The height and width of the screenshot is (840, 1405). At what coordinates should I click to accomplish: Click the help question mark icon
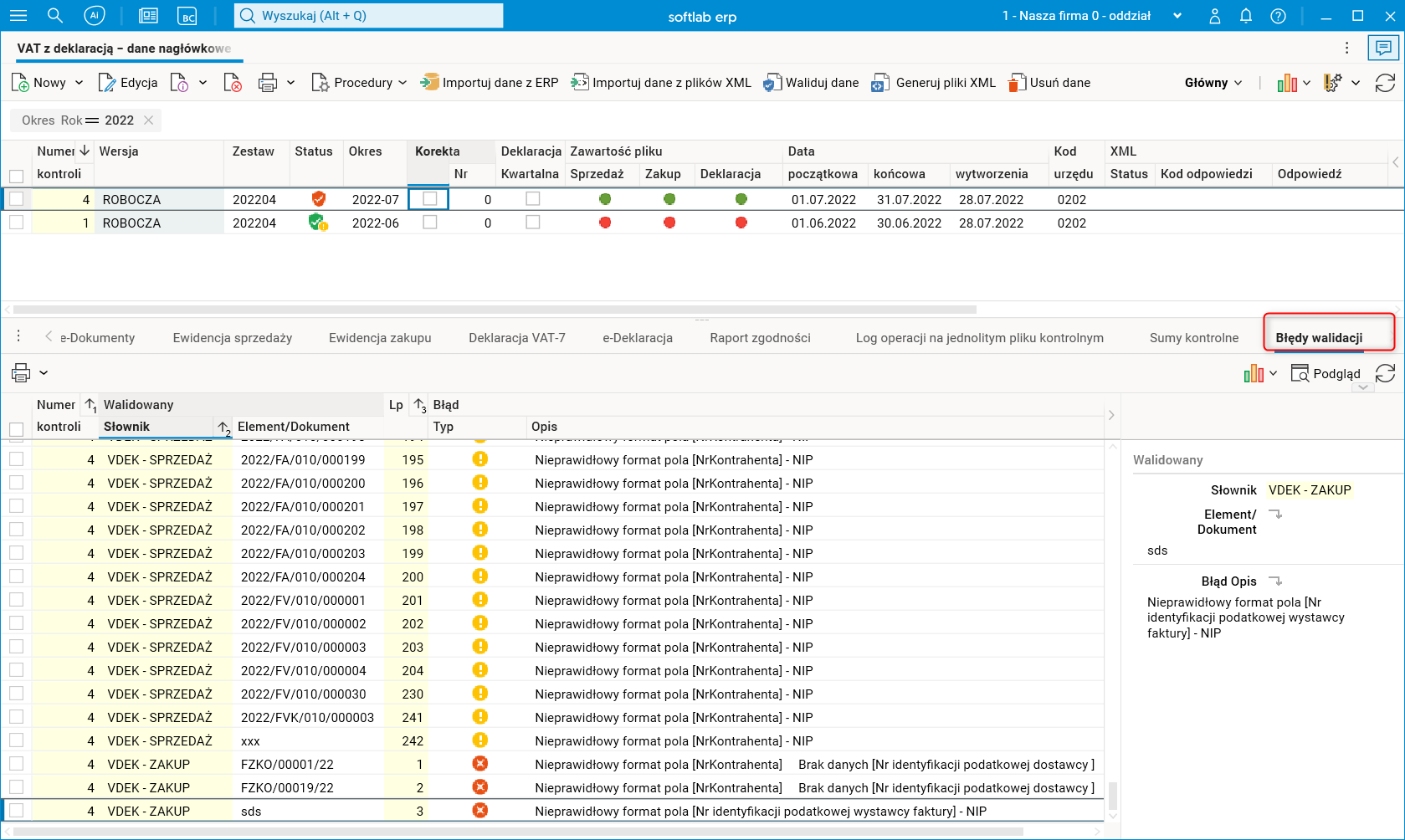point(1278,16)
